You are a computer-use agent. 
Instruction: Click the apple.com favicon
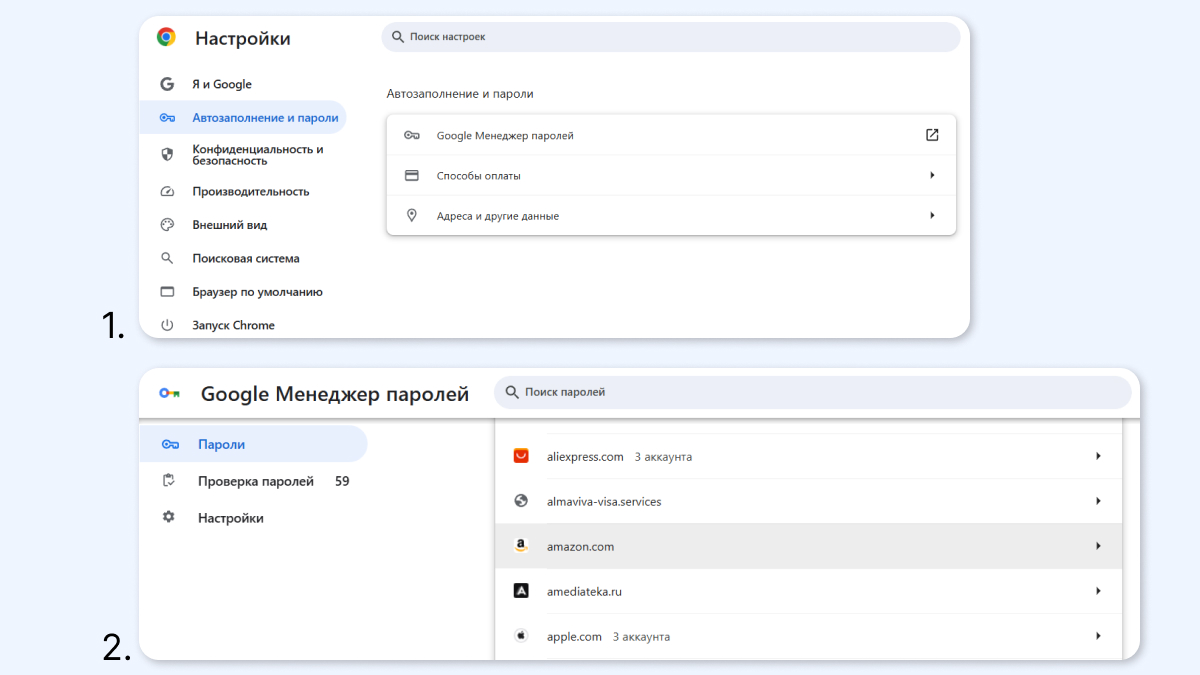521,636
